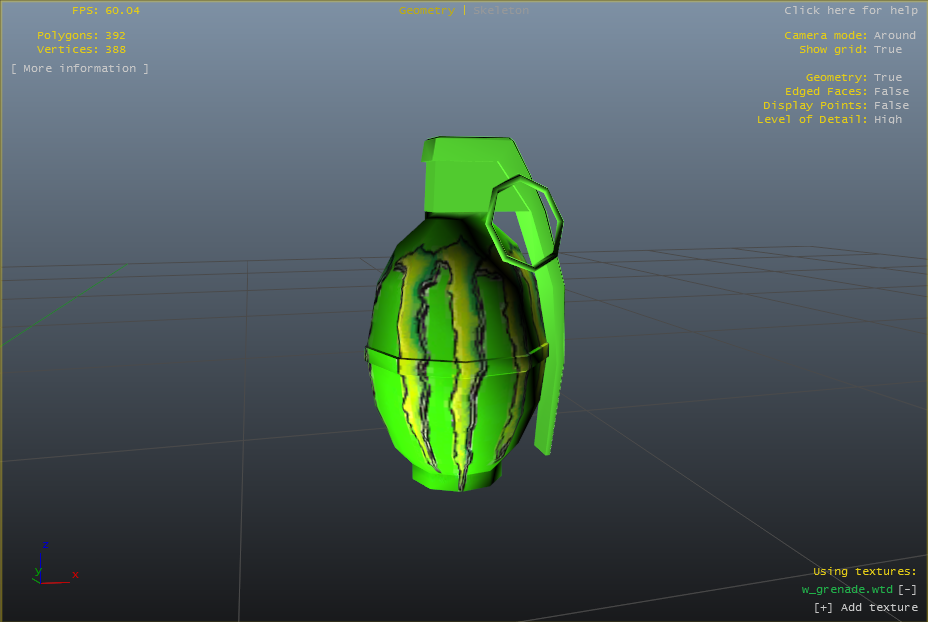Open the 'Click here for help' link
This screenshot has width=928, height=622.
tap(851, 11)
